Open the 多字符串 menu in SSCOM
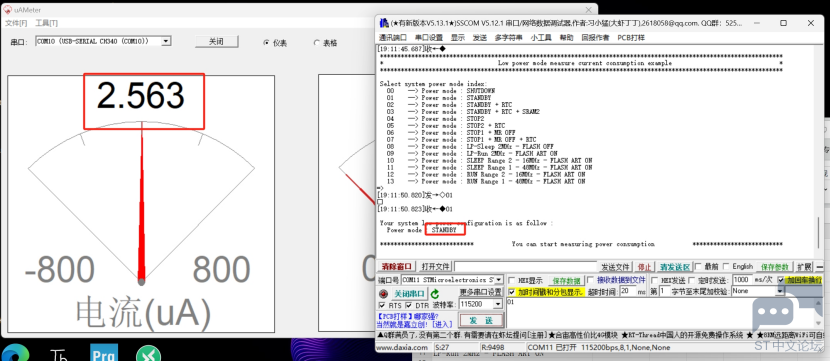Viewport: 831px width, 361px height. click(508, 38)
